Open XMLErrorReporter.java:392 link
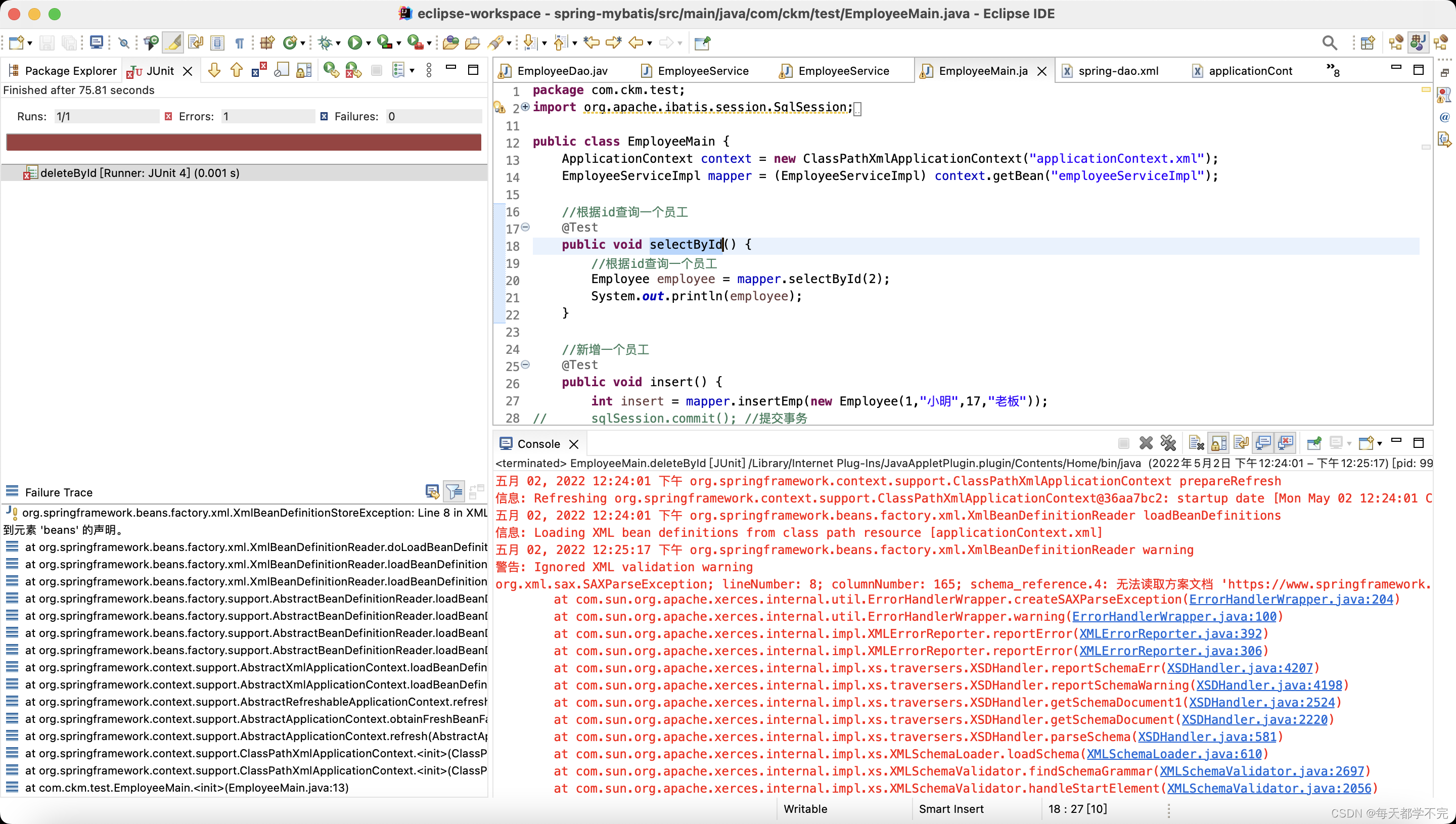 point(1170,634)
